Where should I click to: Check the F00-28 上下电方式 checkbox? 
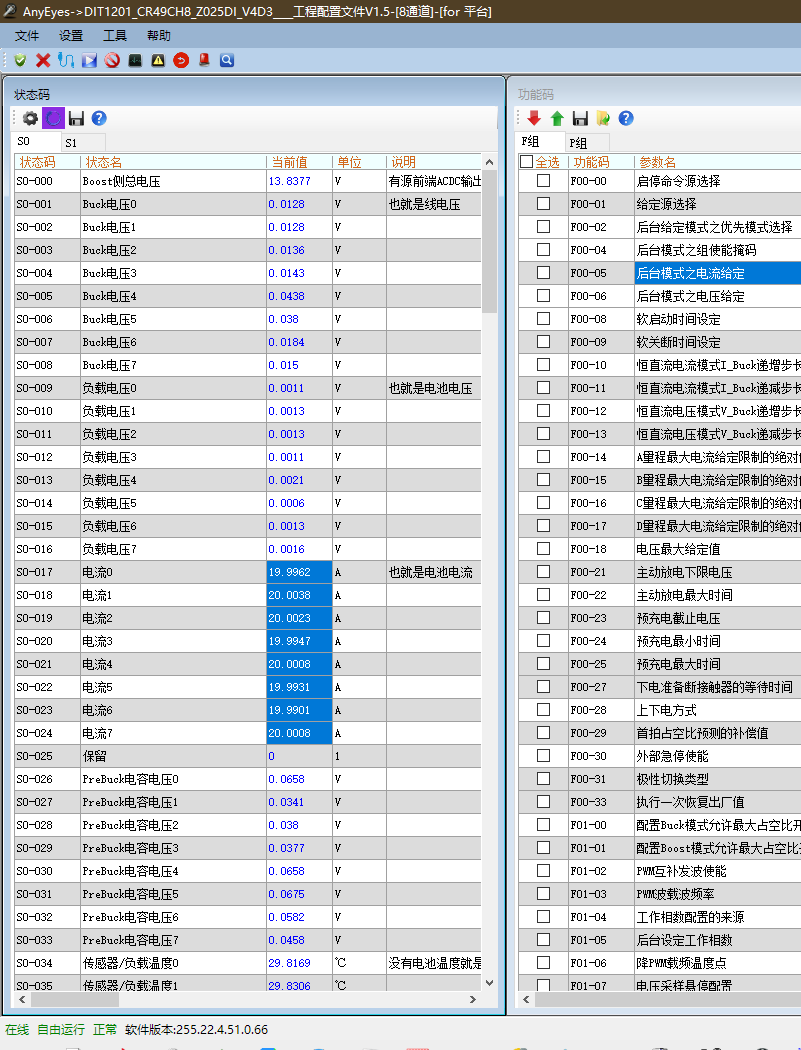click(544, 710)
